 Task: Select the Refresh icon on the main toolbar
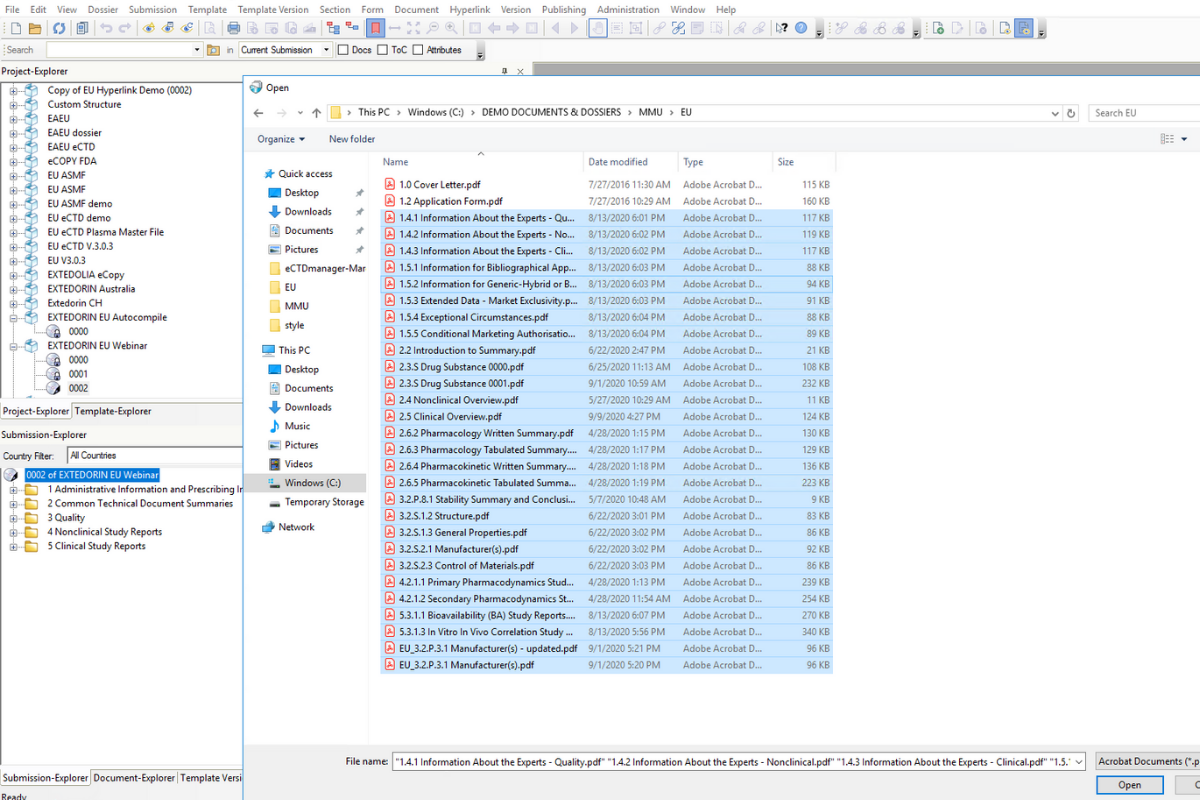tap(60, 28)
